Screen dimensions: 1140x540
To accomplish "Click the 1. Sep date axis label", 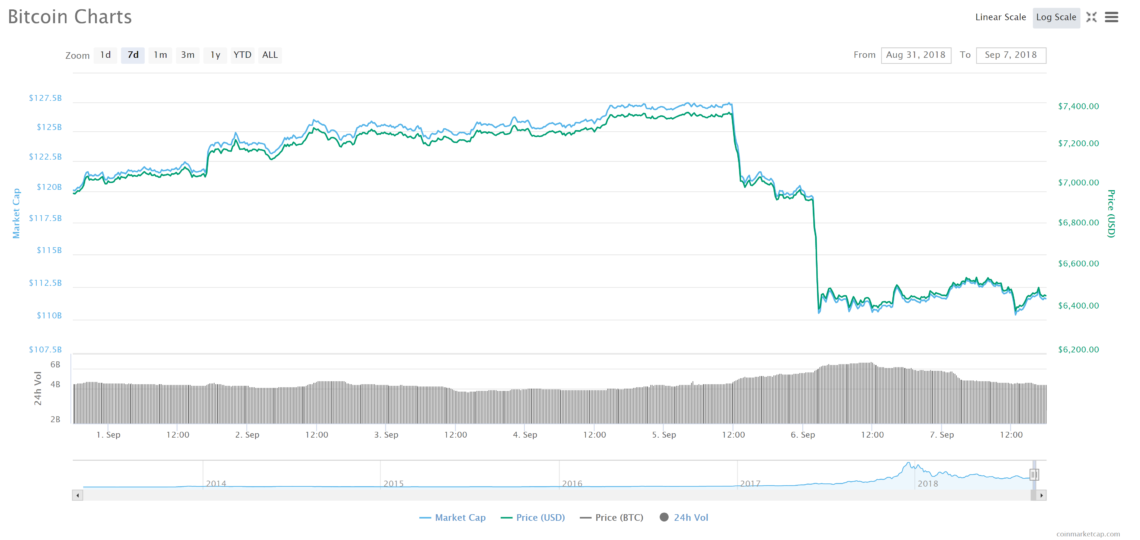I will pos(108,435).
